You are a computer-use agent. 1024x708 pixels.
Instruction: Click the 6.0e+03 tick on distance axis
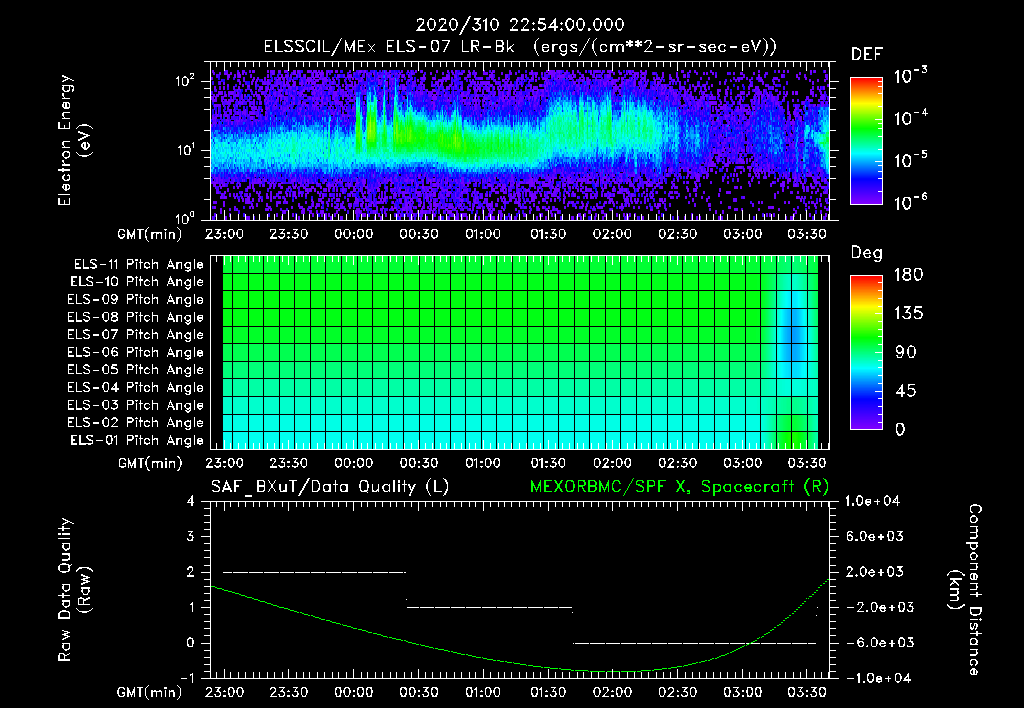[875, 536]
